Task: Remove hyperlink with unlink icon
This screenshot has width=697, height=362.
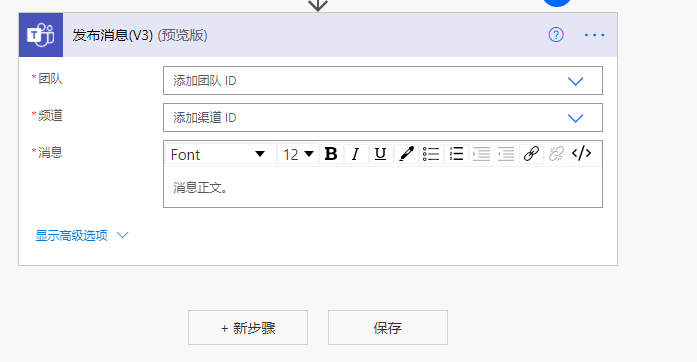Action: point(556,154)
